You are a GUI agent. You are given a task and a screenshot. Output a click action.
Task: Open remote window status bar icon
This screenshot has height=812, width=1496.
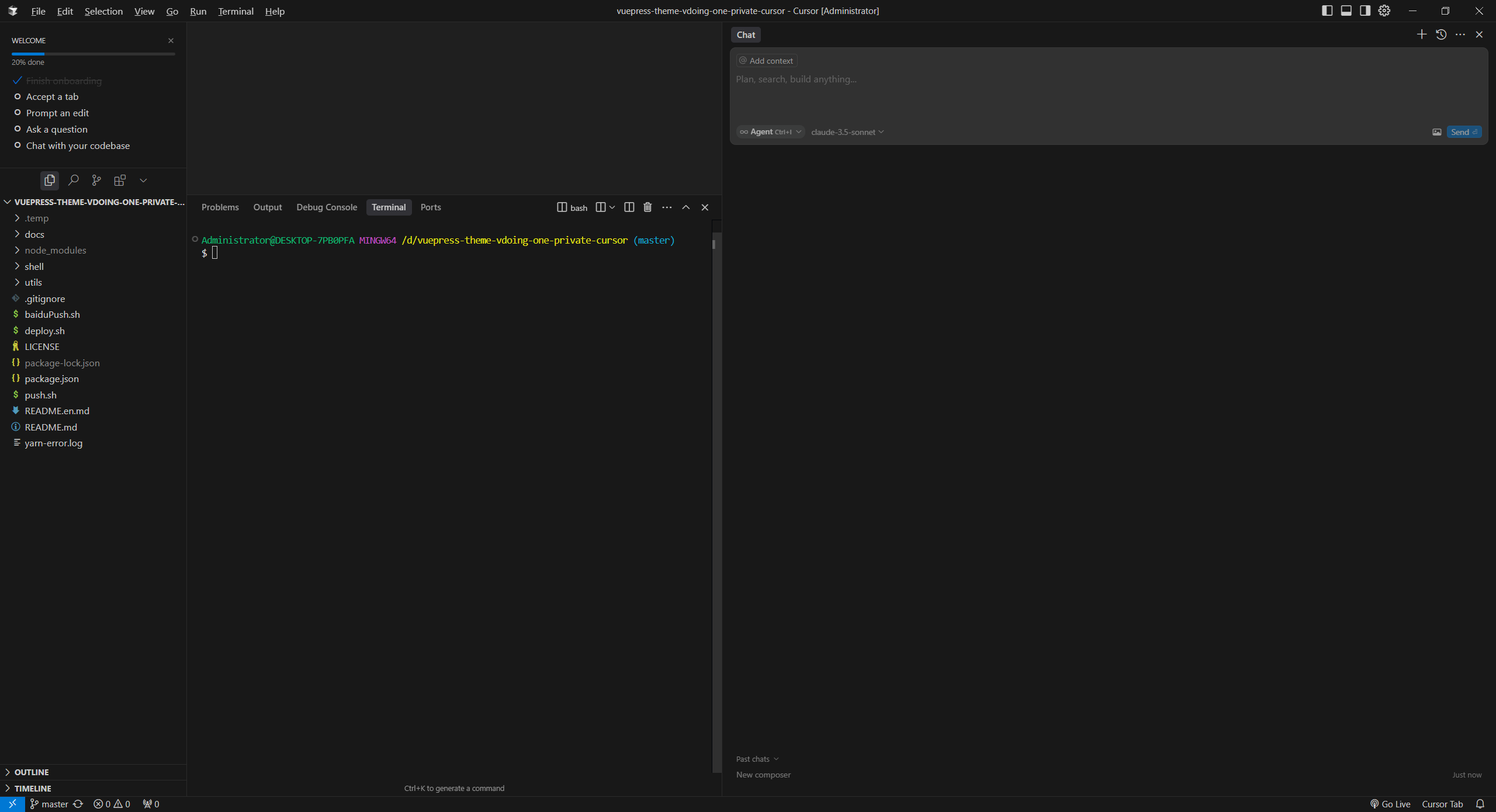coord(12,804)
